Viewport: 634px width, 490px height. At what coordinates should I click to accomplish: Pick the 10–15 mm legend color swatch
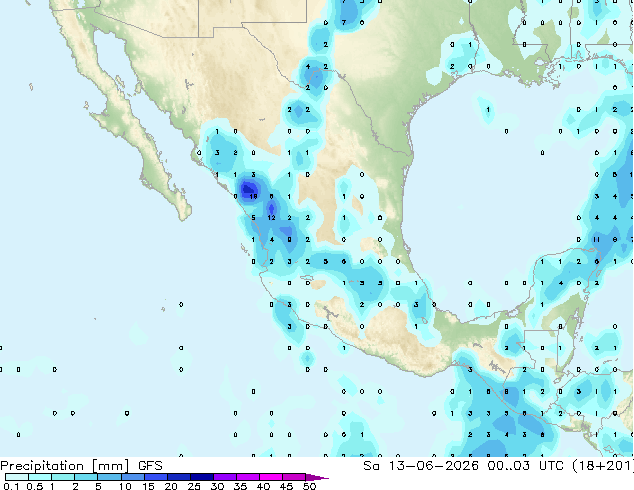click(132, 477)
